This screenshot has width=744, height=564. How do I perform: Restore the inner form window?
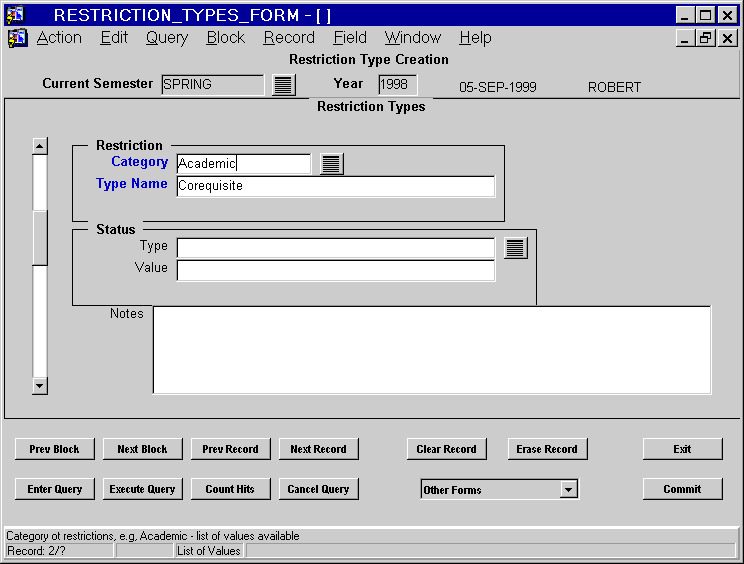pyautogui.click(x=705, y=38)
